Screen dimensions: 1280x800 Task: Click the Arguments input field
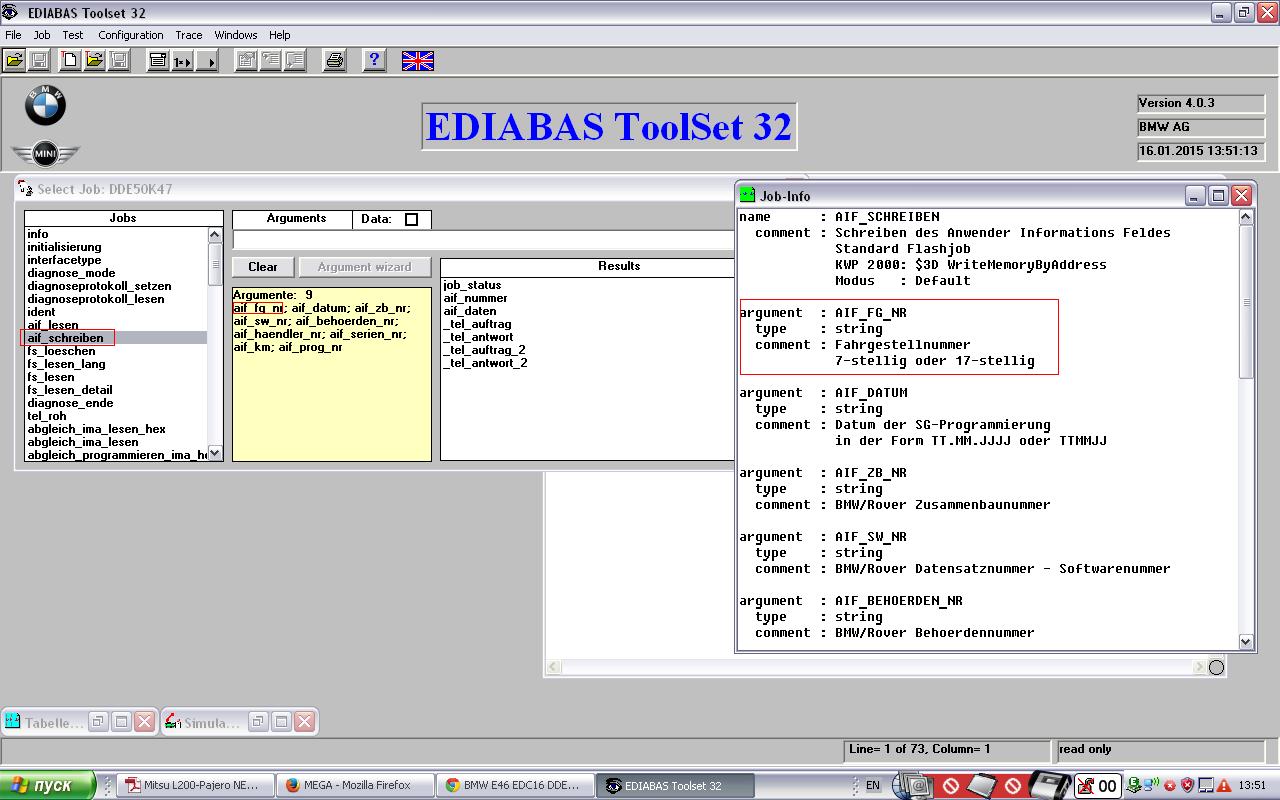483,240
